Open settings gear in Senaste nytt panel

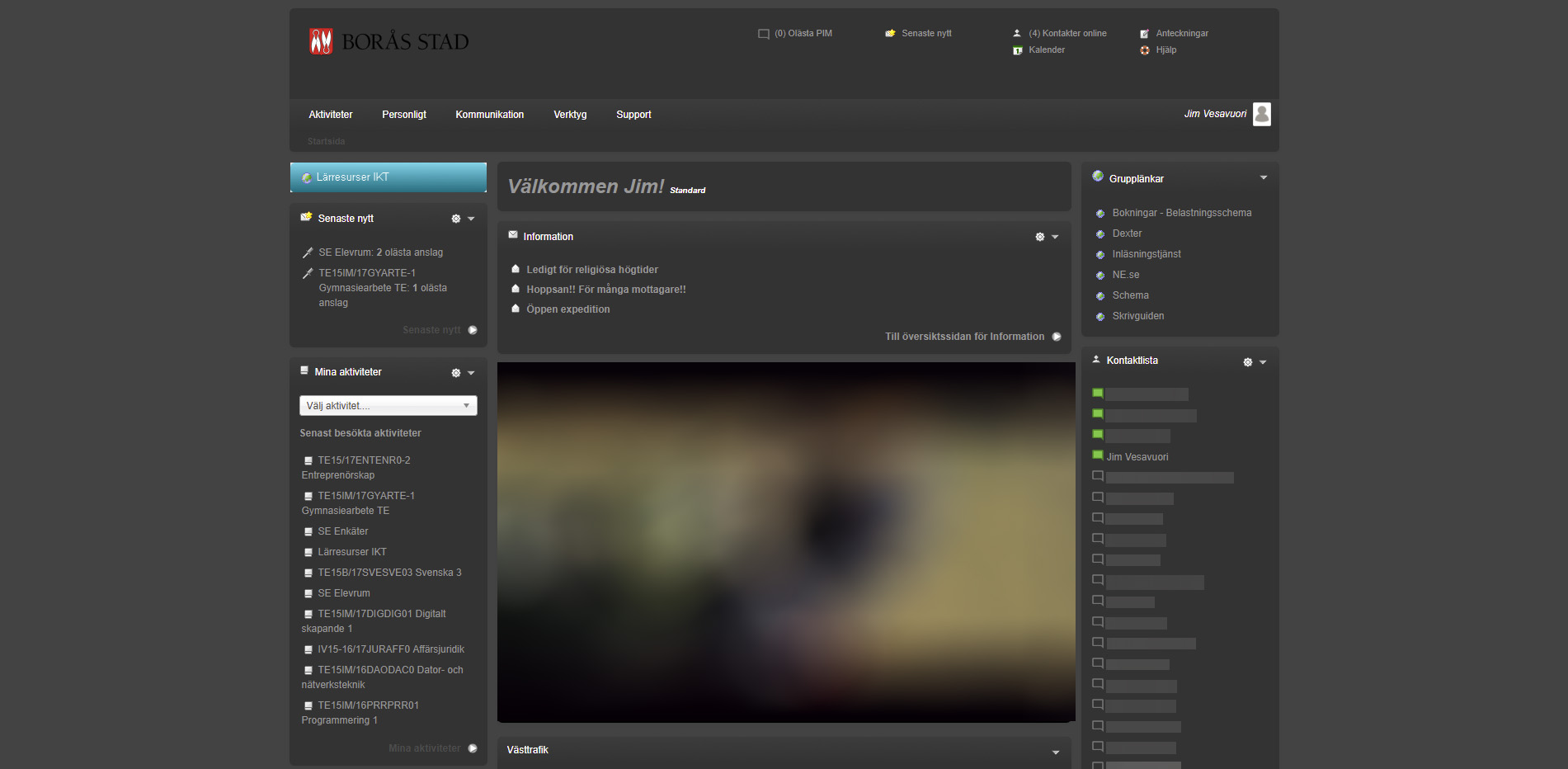tap(455, 219)
